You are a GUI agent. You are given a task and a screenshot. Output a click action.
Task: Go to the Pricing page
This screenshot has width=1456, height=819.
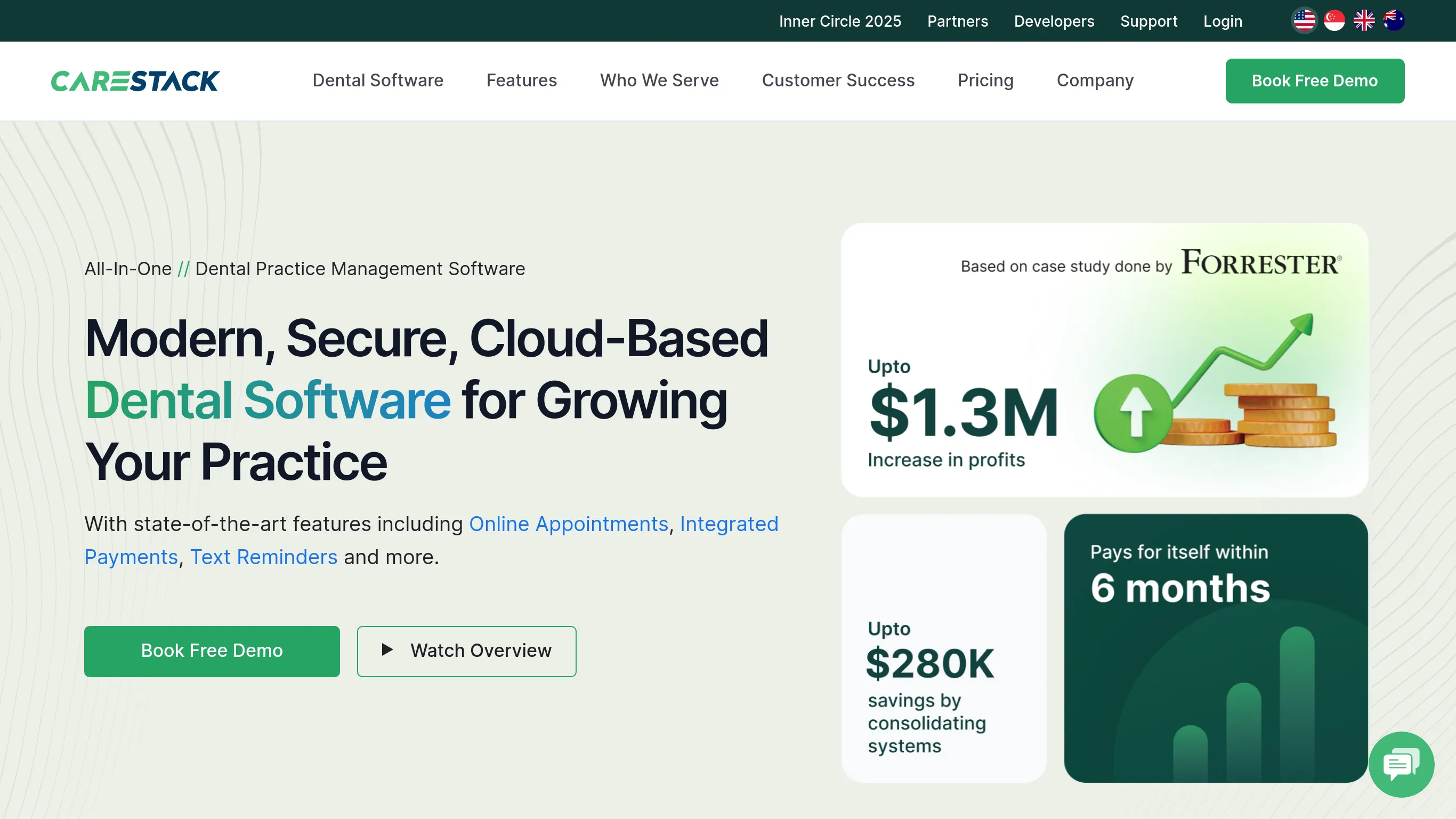click(985, 81)
